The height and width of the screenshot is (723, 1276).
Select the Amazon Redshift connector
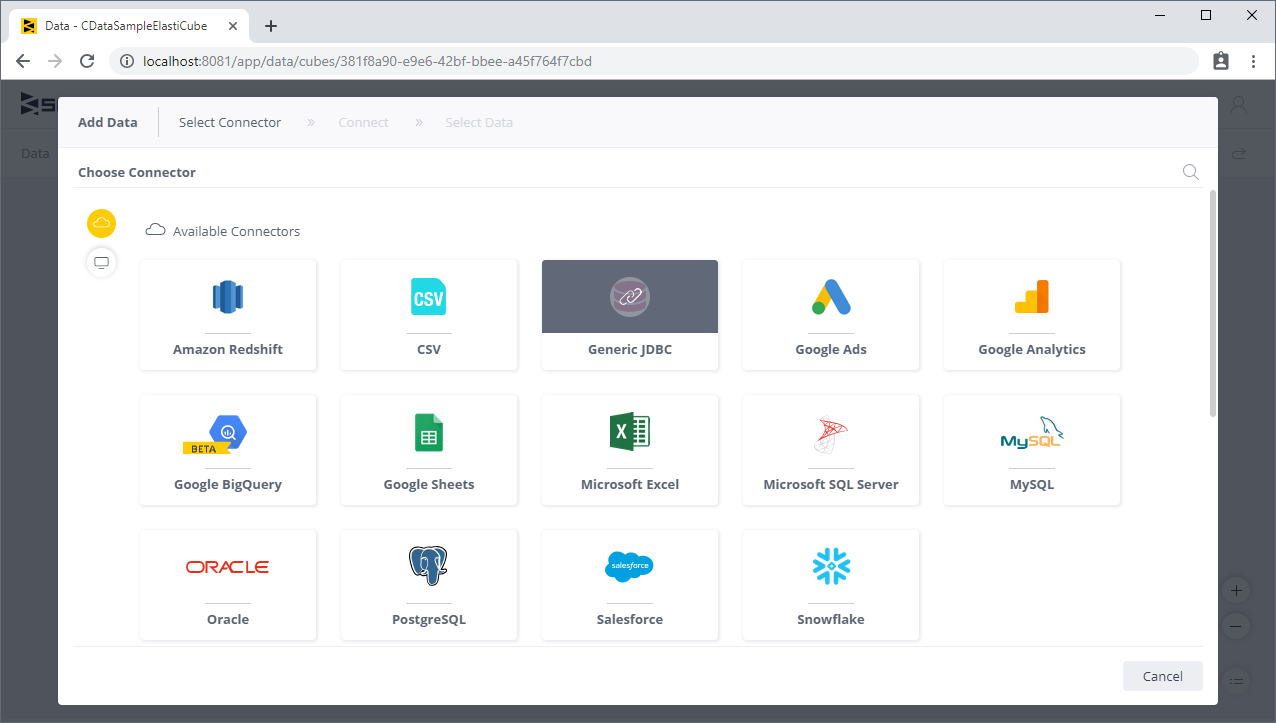(x=228, y=314)
